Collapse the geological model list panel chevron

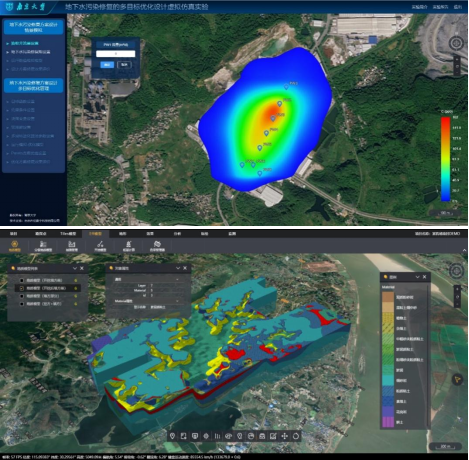(75, 268)
